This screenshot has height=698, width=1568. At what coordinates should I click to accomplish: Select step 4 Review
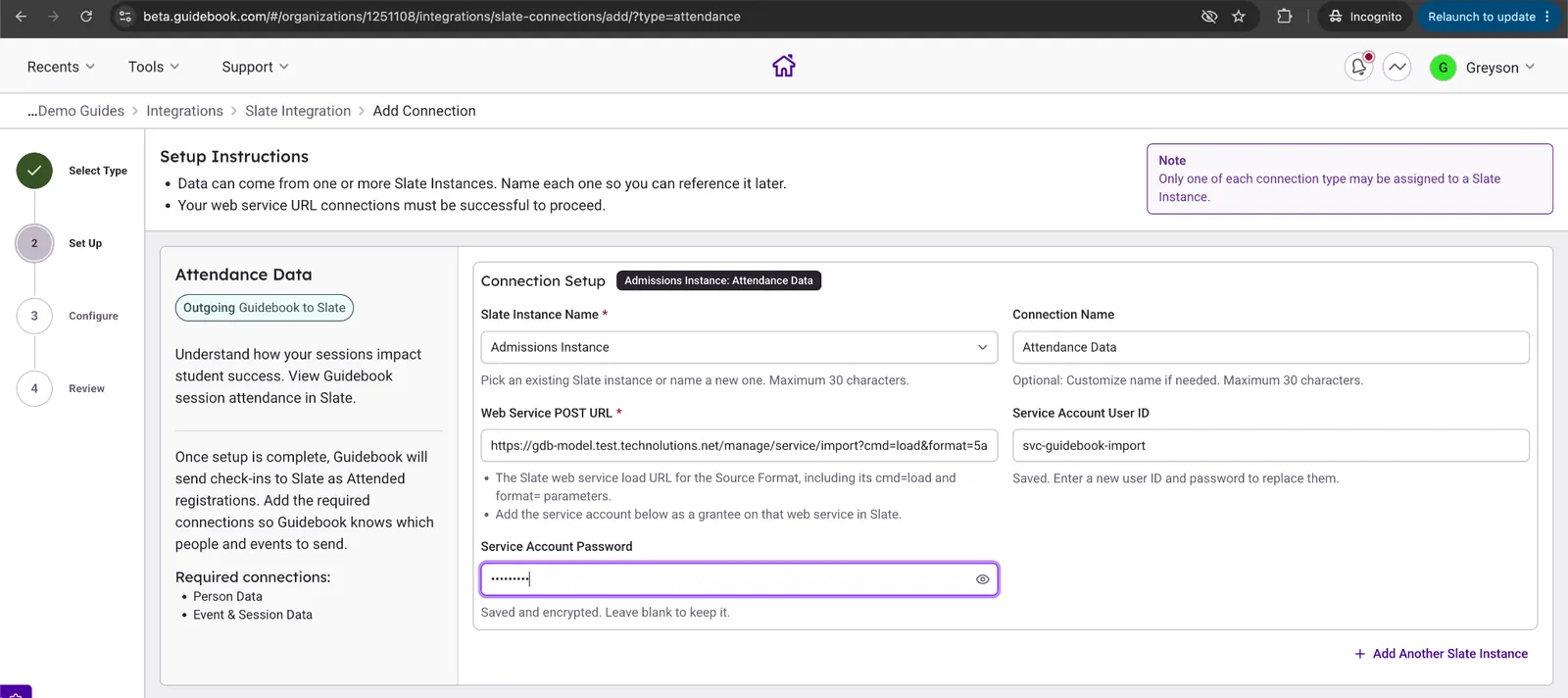[x=34, y=388]
